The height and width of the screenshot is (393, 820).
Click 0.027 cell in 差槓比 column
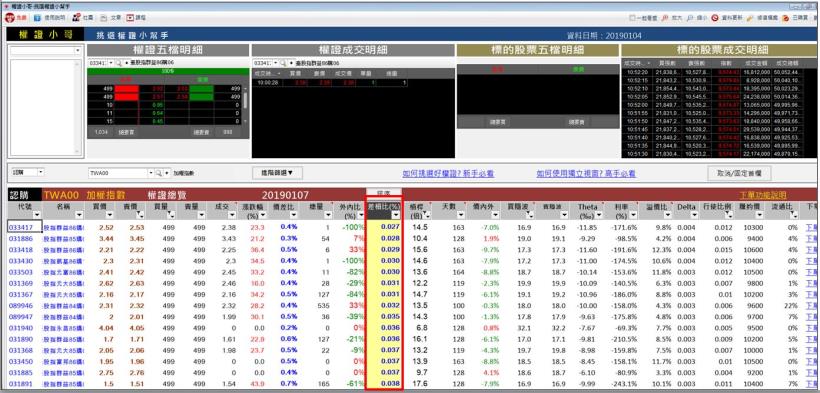click(x=384, y=228)
